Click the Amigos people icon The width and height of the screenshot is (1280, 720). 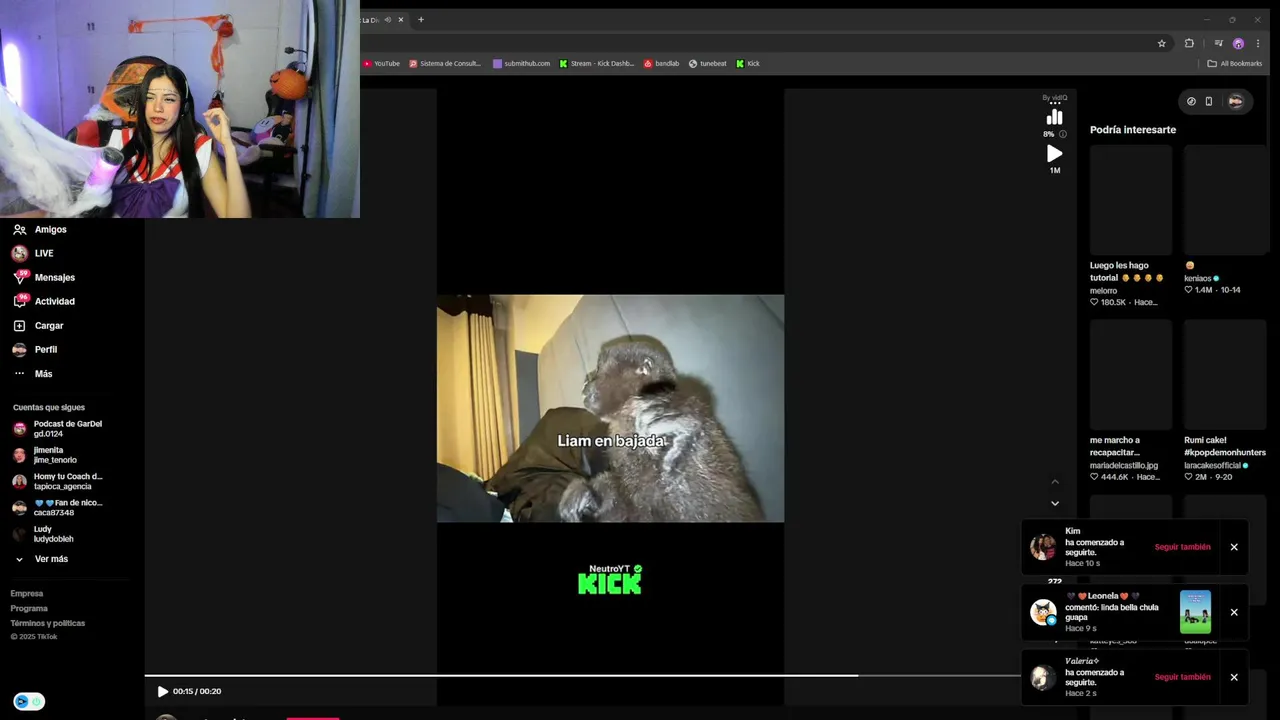pyautogui.click(x=19, y=230)
